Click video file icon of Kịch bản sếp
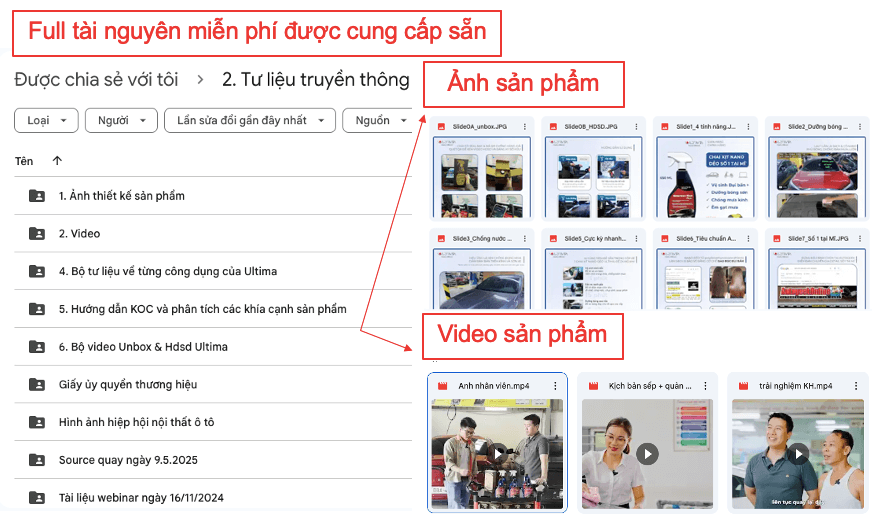The width and height of the screenshot is (879, 517). click(x=593, y=386)
